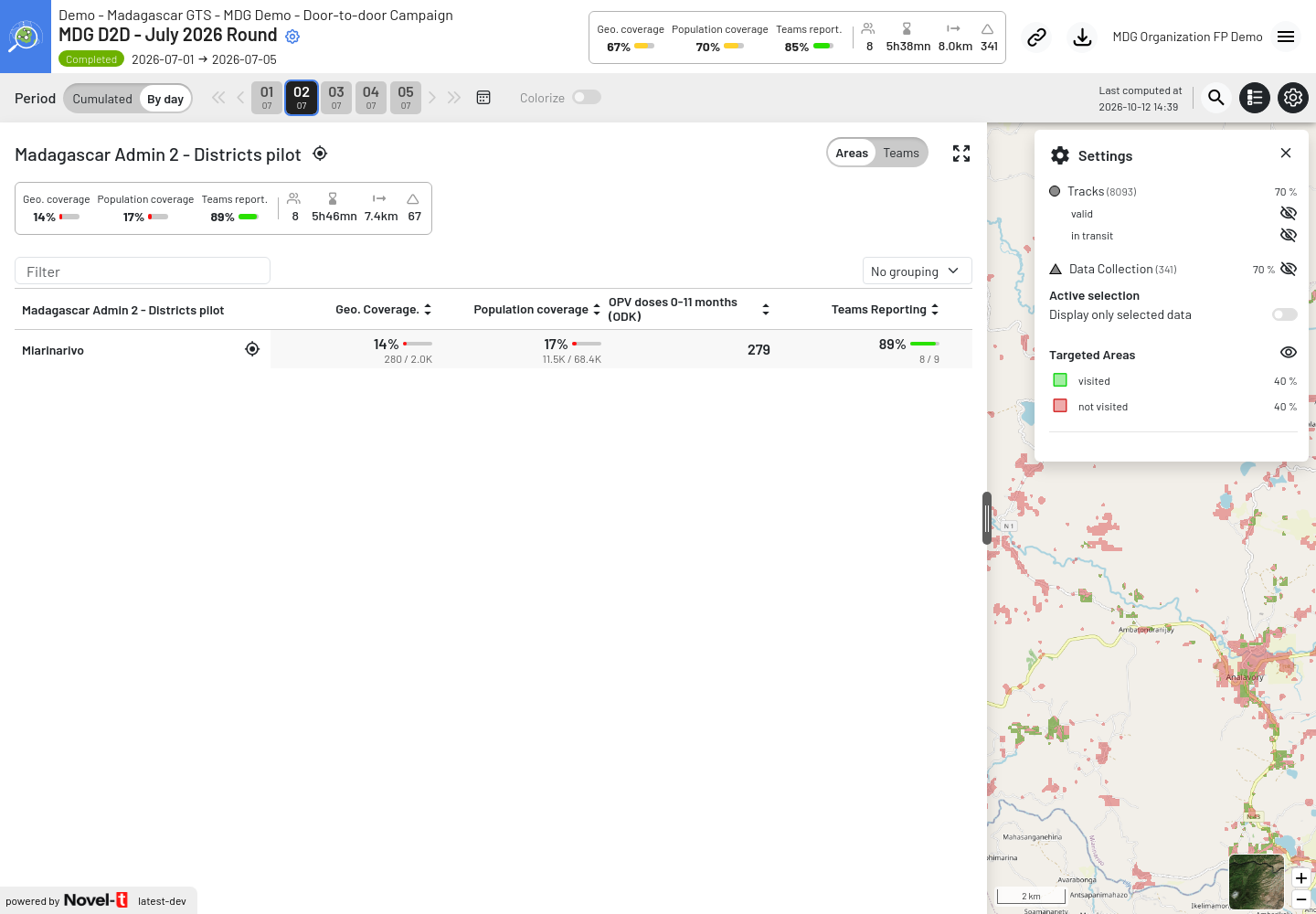The image size is (1316, 914).
Task: Show Data Collection layer
Action: point(1289,269)
